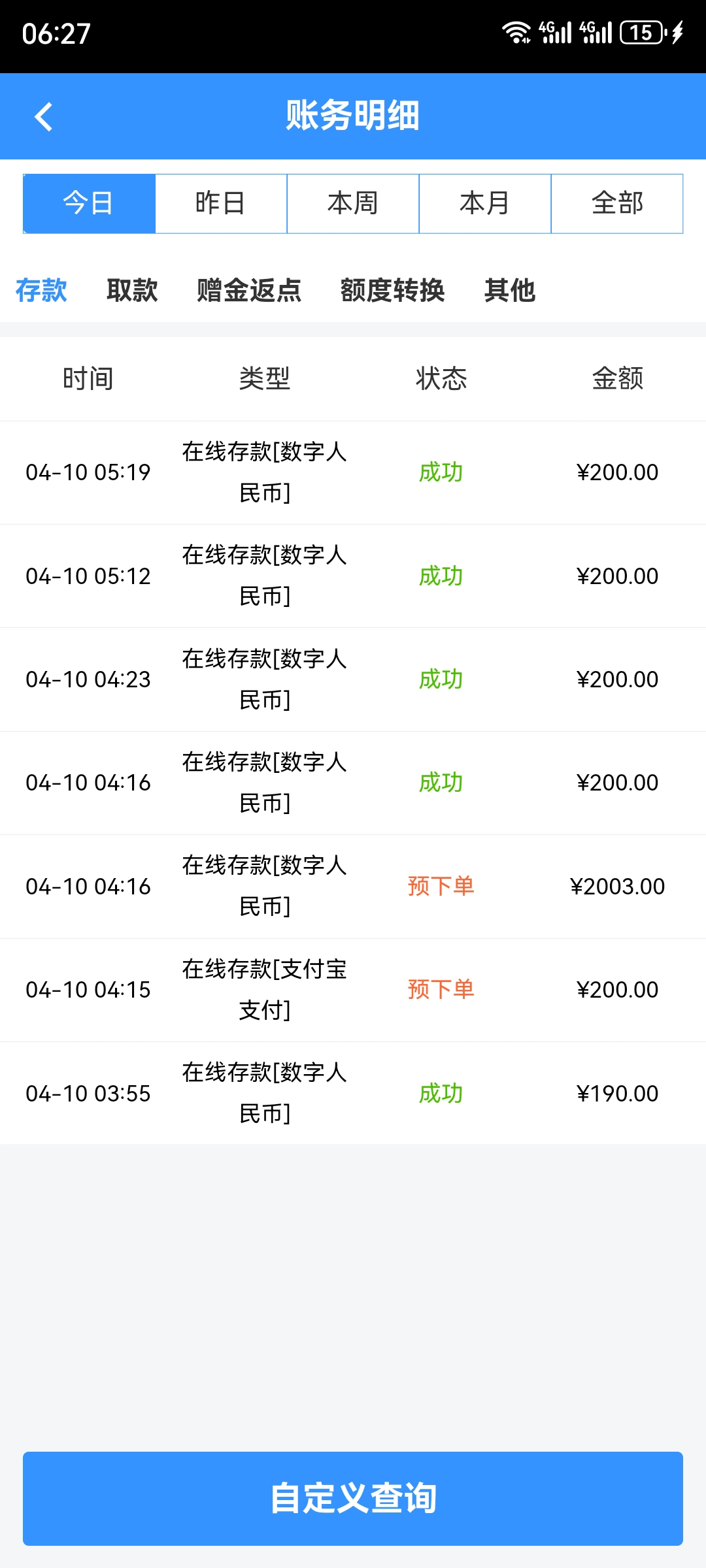
Task: Show 本周 transactions
Action: click(x=353, y=203)
